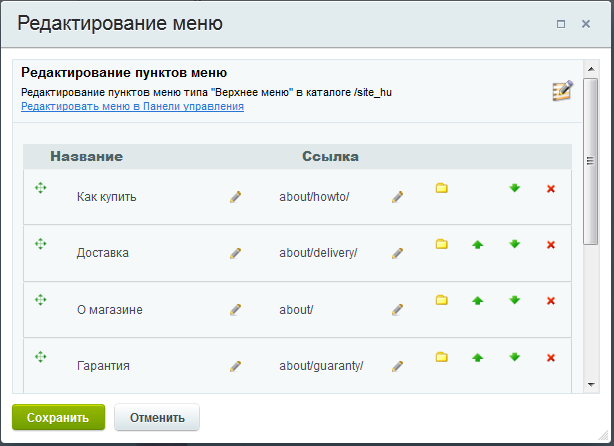Select the Доставка name text
Viewport: 614px width, 446px height.
(103, 253)
